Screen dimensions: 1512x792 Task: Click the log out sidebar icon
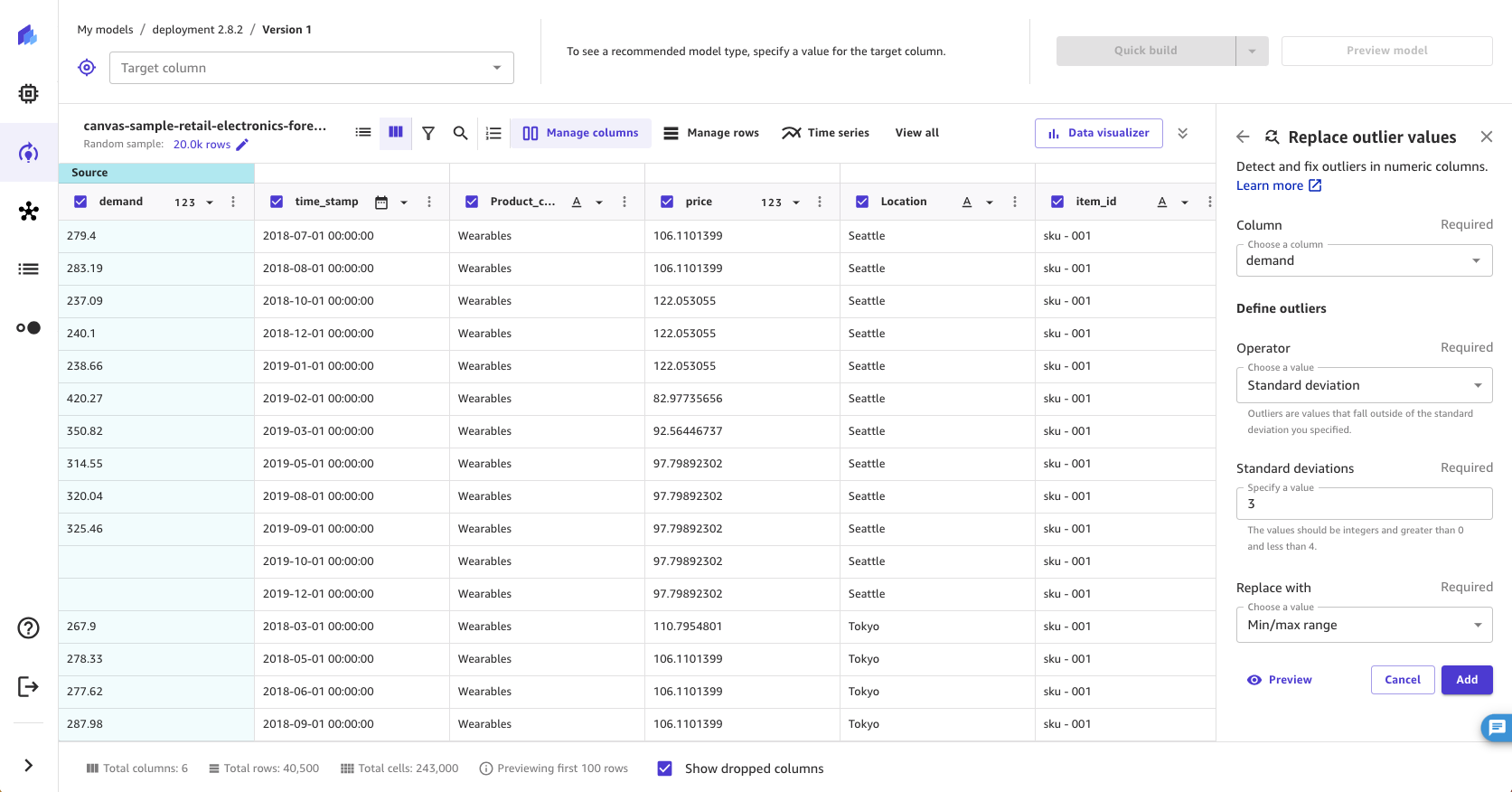pos(29,687)
